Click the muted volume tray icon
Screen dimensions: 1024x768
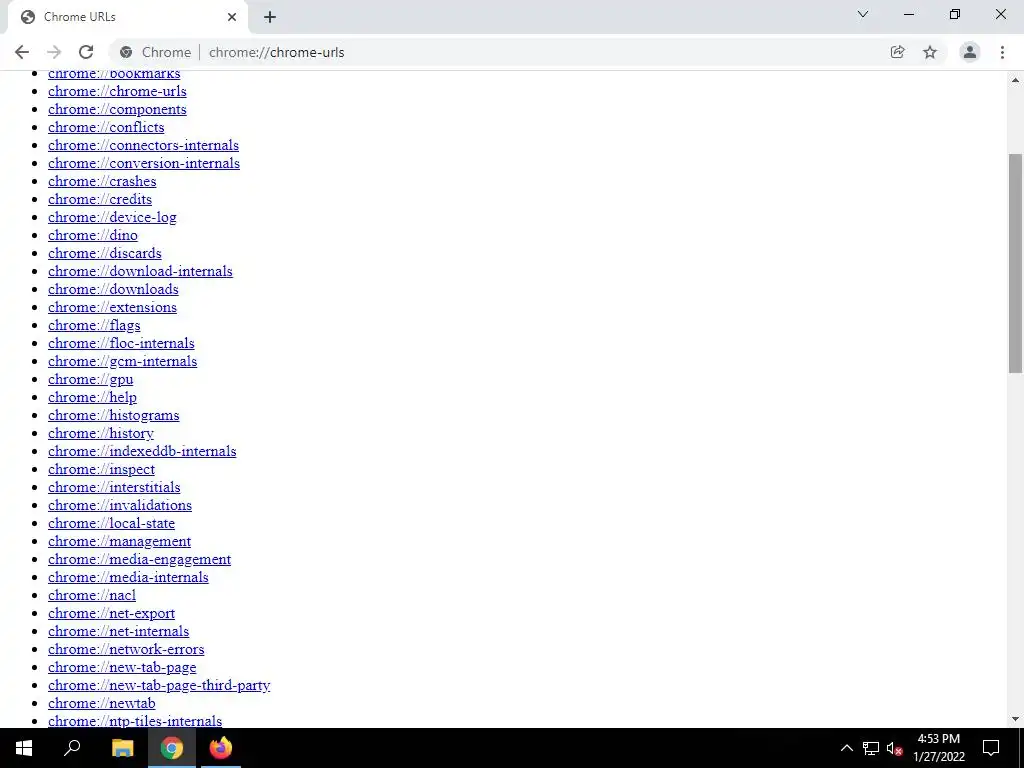[894, 748]
